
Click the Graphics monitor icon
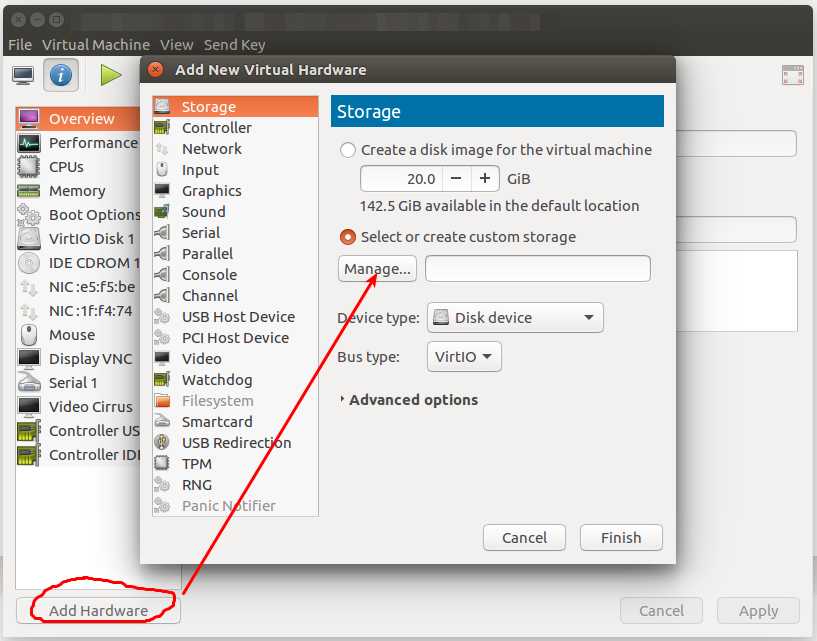pyautogui.click(x=162, y=190)
